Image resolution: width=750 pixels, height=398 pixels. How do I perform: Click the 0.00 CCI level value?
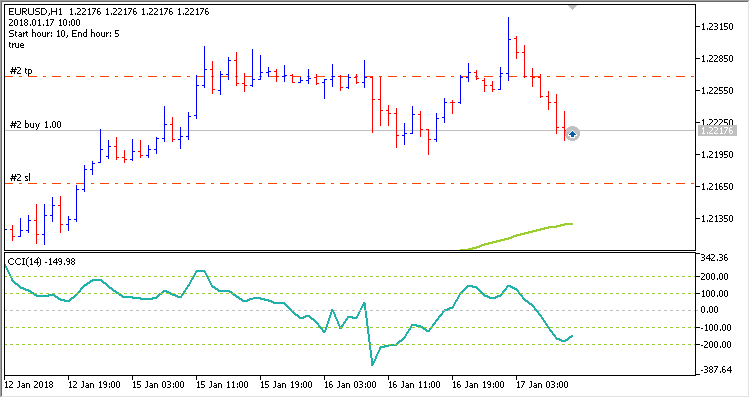[x=709, y=310]
